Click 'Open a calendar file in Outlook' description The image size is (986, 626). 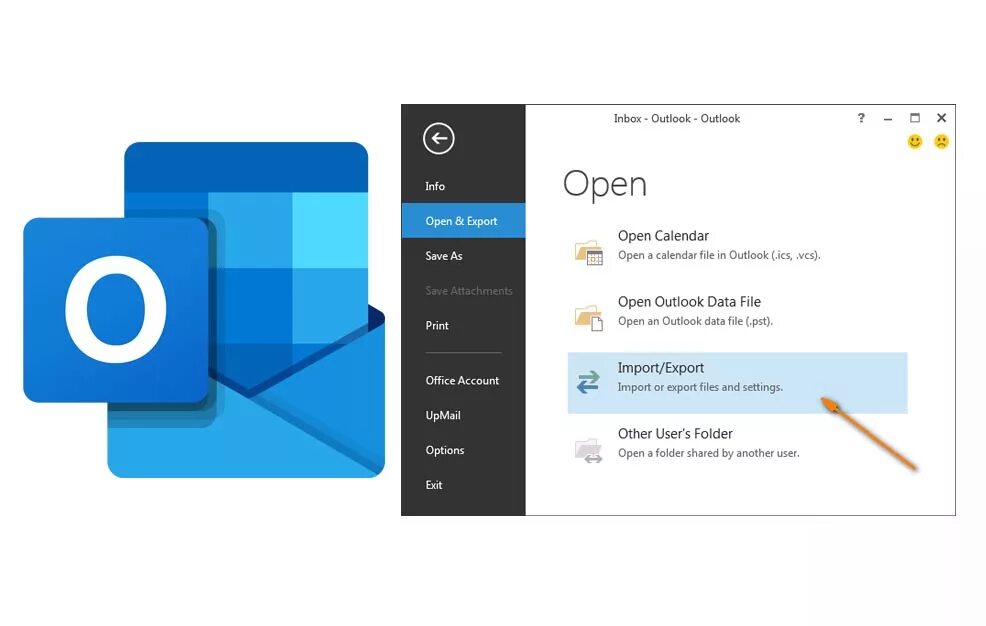click(719, 255)
